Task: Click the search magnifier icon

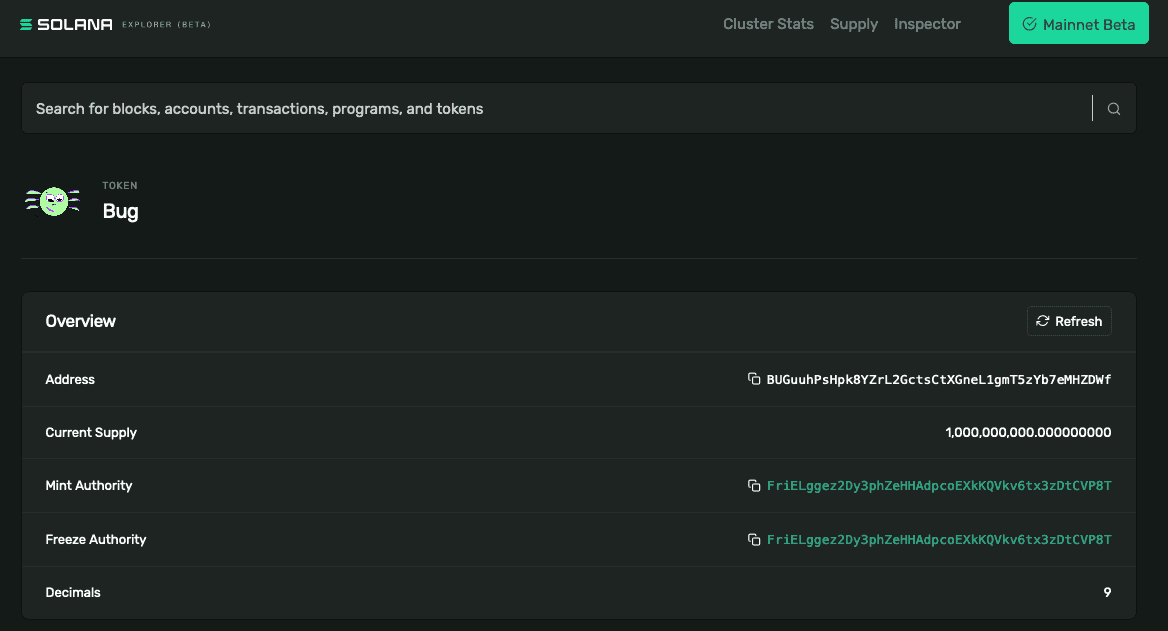Action: 1114,109
